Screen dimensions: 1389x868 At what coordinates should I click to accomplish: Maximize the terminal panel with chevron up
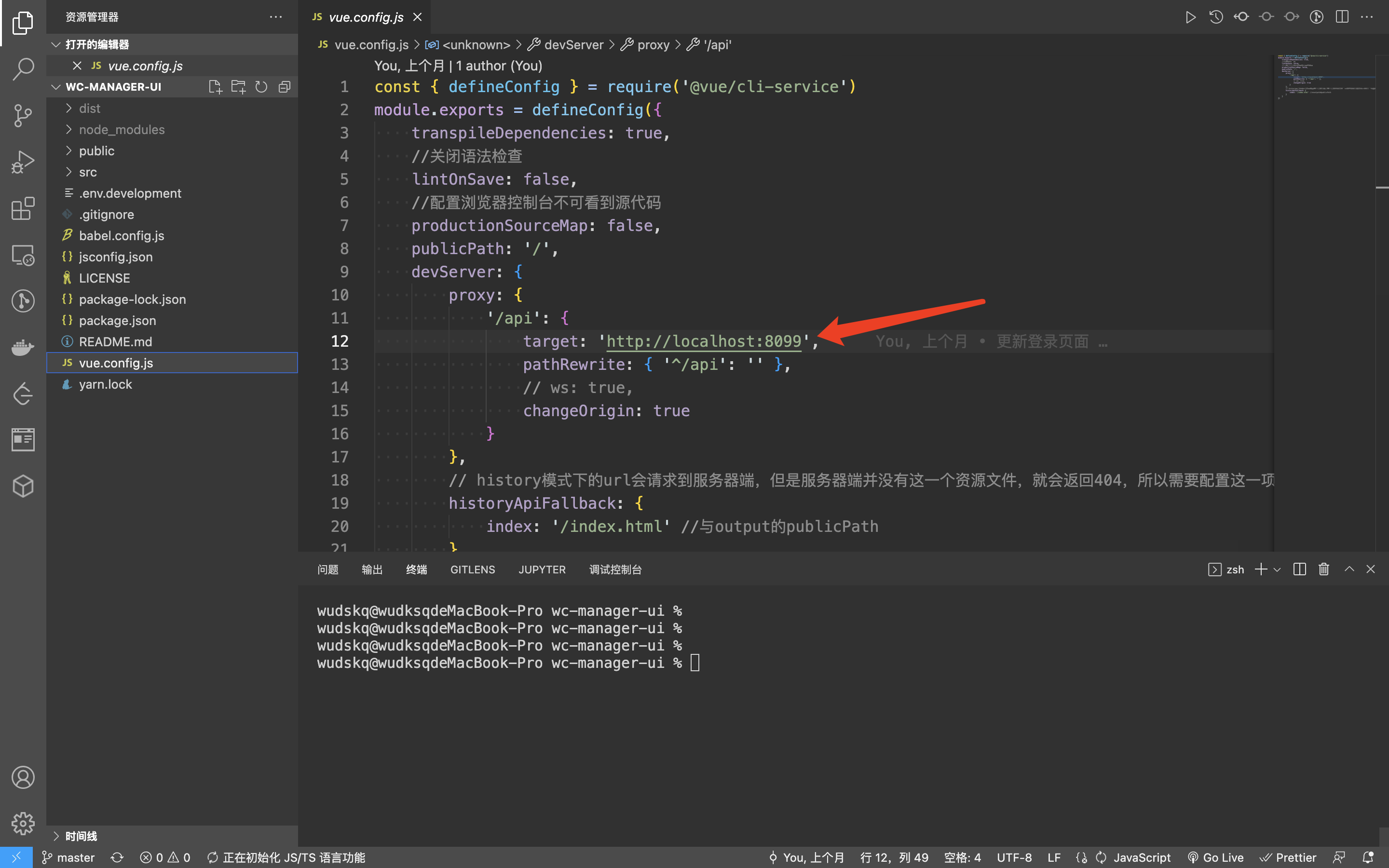pos(1349,569)
